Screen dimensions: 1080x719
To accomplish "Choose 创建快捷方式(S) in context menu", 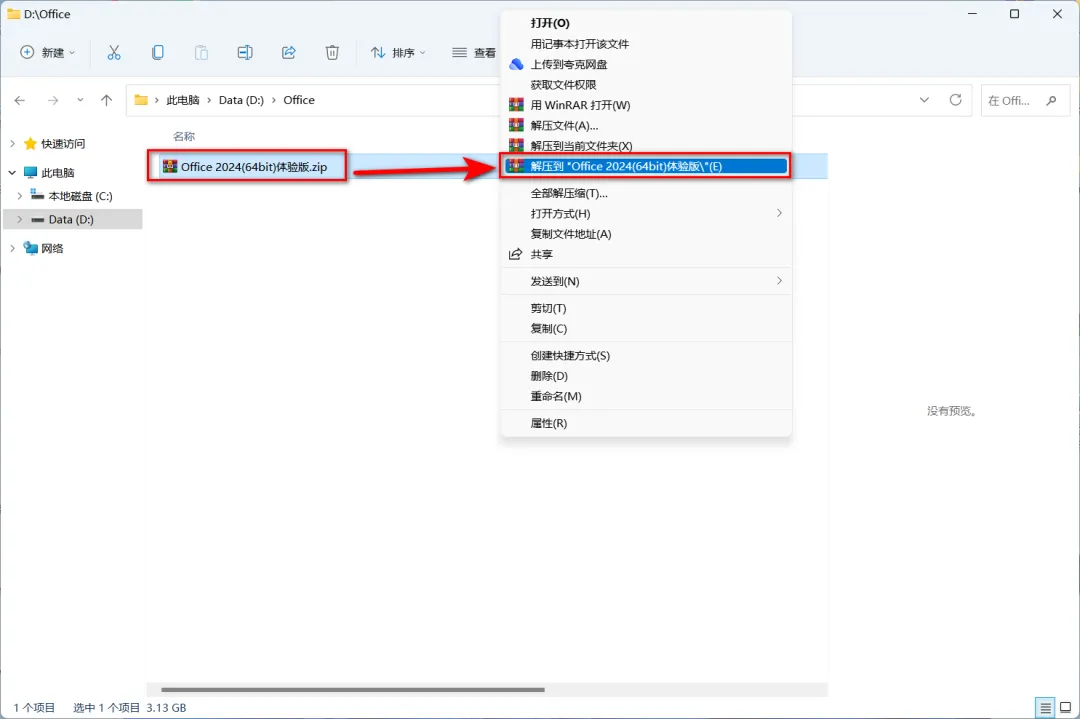I will click(x=647, y=356).
